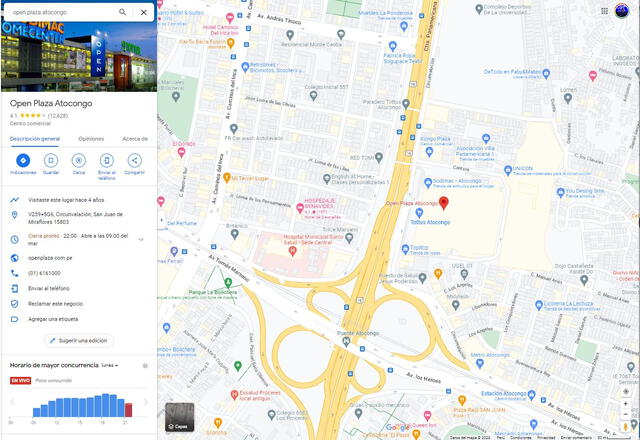Click the Guardar bookmark icon
This screenshot has height=440, width=640.
click(x=51, y=160)
